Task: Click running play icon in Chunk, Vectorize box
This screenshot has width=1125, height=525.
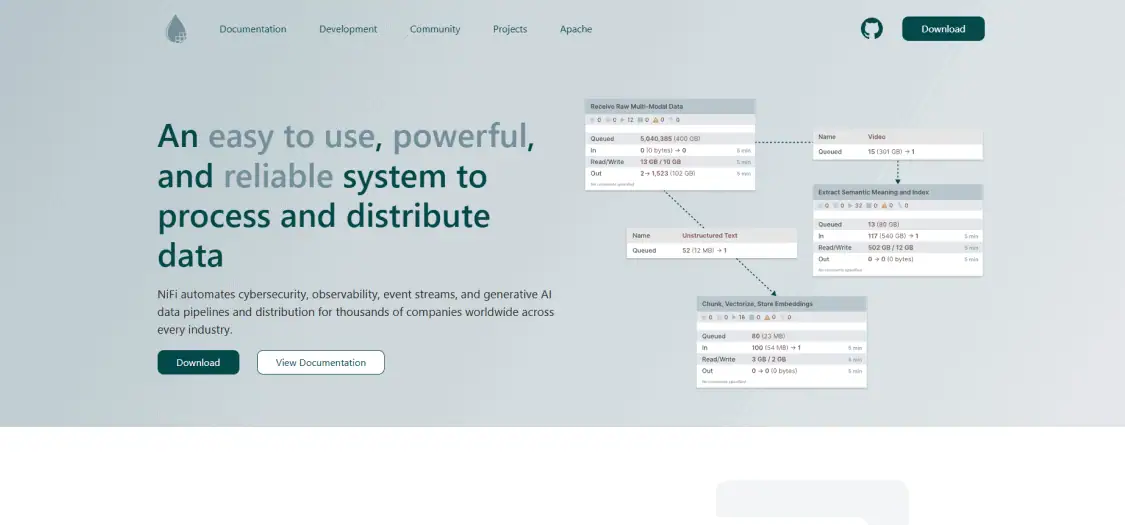Action: (x=735, y=317)
